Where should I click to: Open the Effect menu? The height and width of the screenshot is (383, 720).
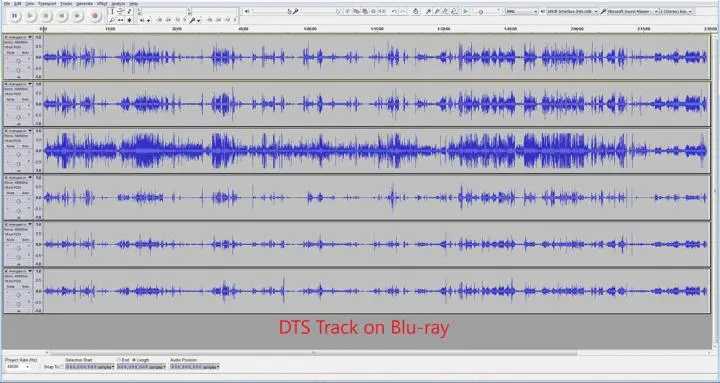click(x=101, y=3)
